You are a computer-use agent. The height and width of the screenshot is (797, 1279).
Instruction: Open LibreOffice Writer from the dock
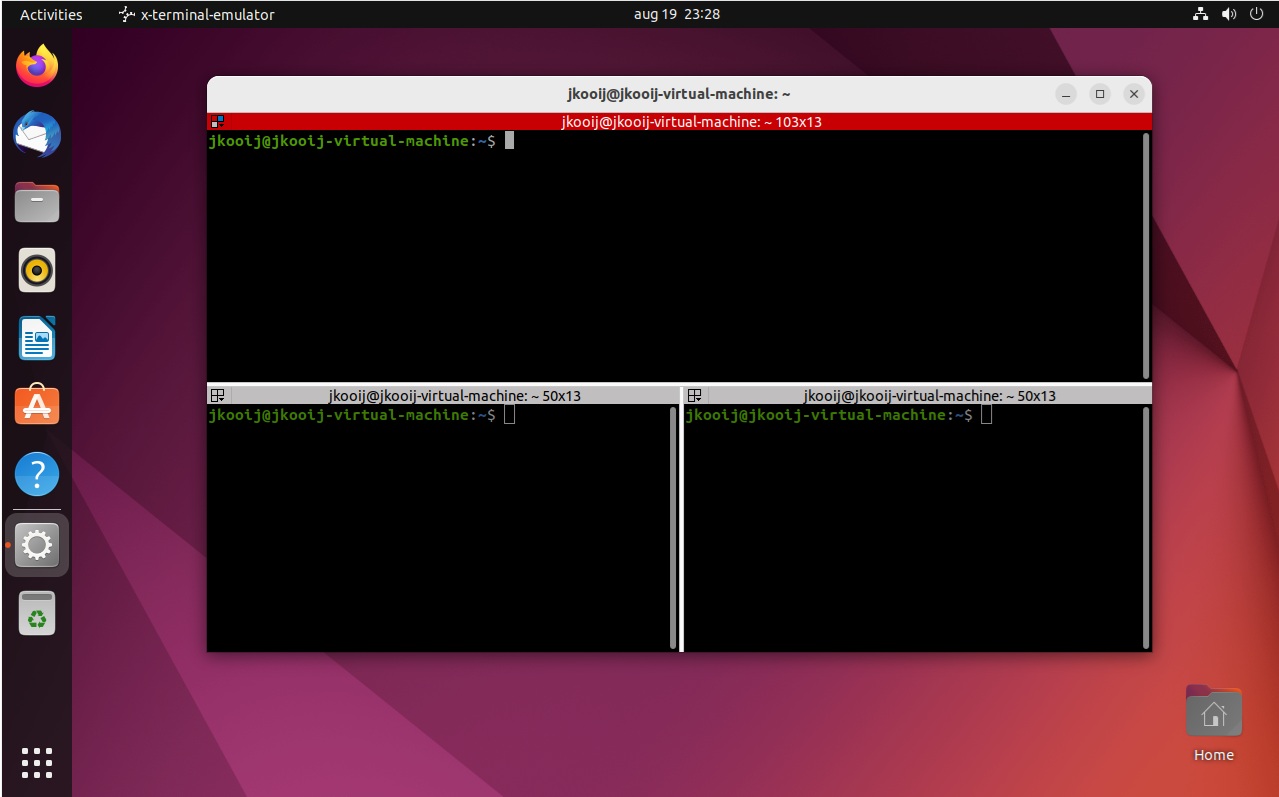point(37,338)
